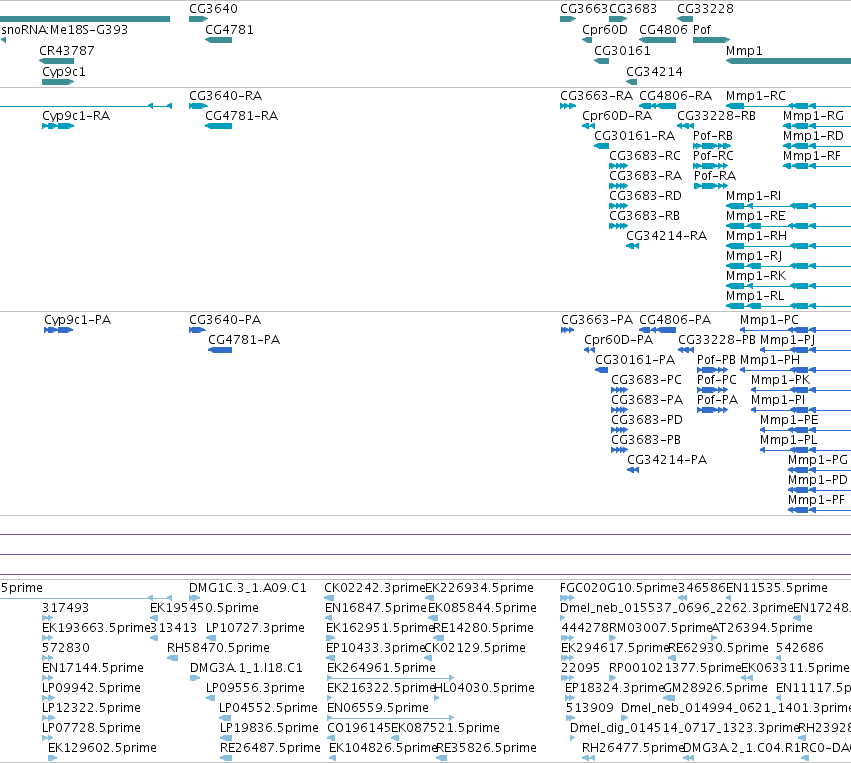The height and width of the screenshot is (763, 851).
Task: Click the EK129602.5prime EST
Action: pyautogui.click(x=52, y=759)
